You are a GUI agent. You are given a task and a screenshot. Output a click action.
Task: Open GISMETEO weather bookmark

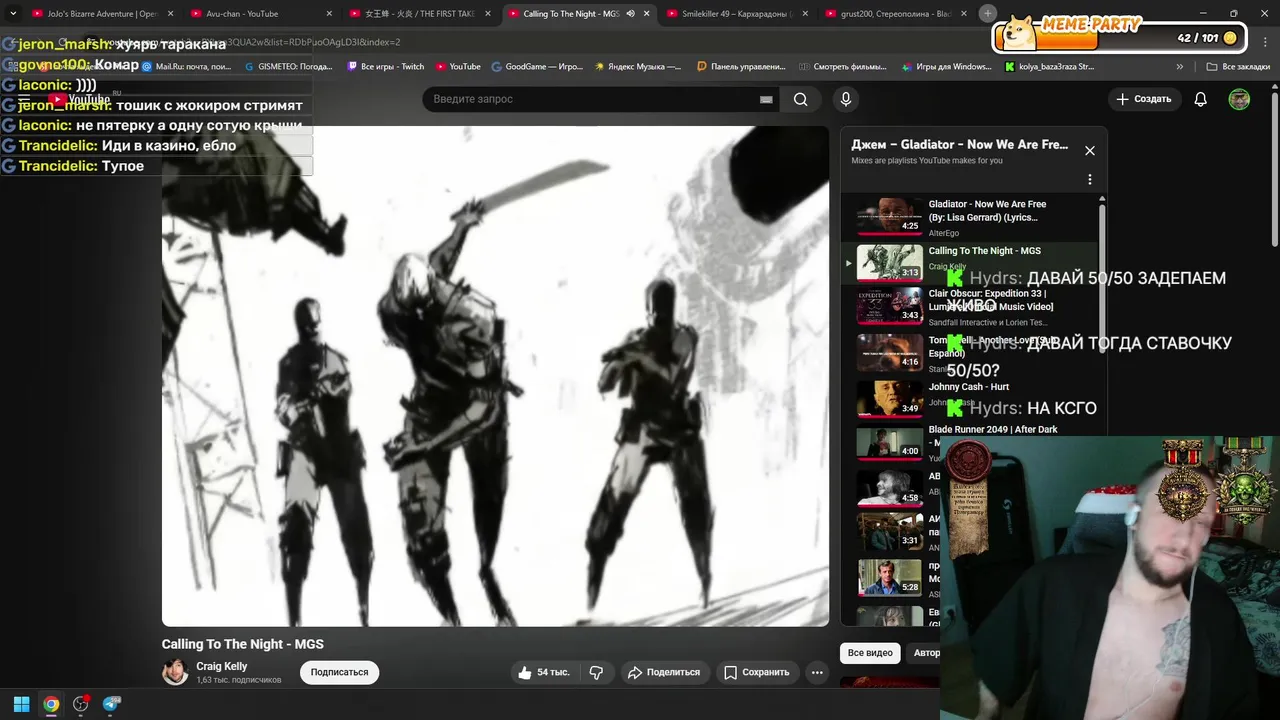288,67
